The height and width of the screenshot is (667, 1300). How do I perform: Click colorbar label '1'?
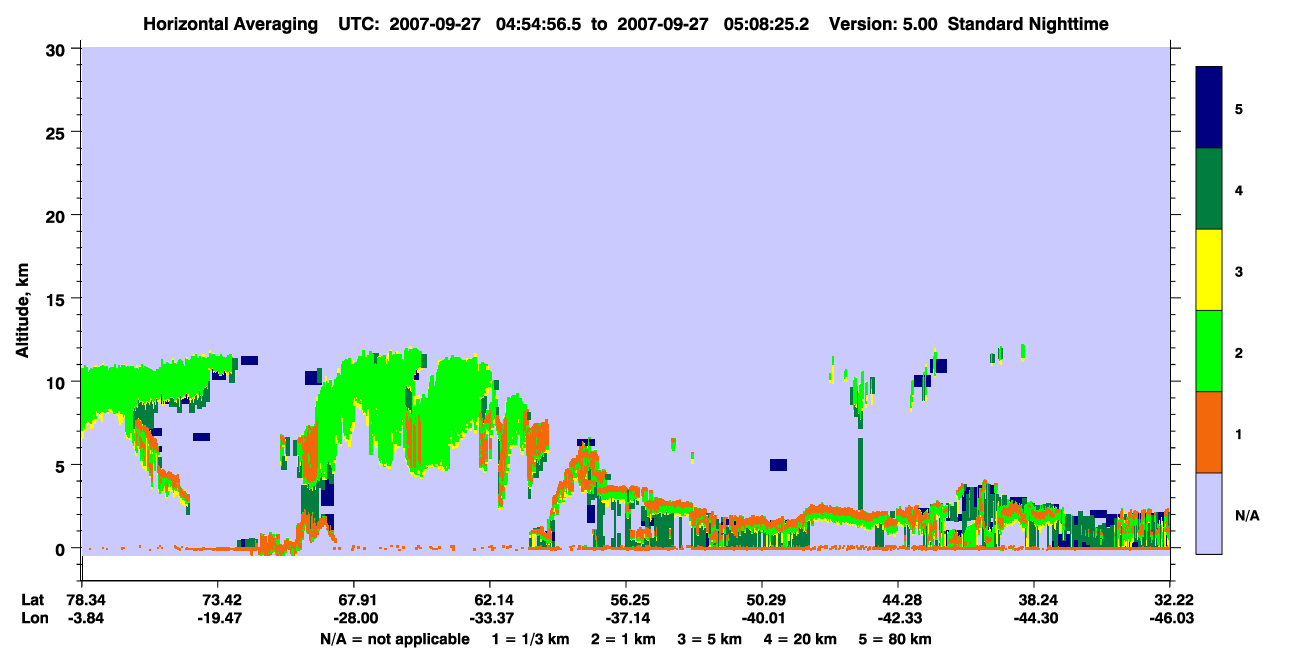pos(1239,434)
